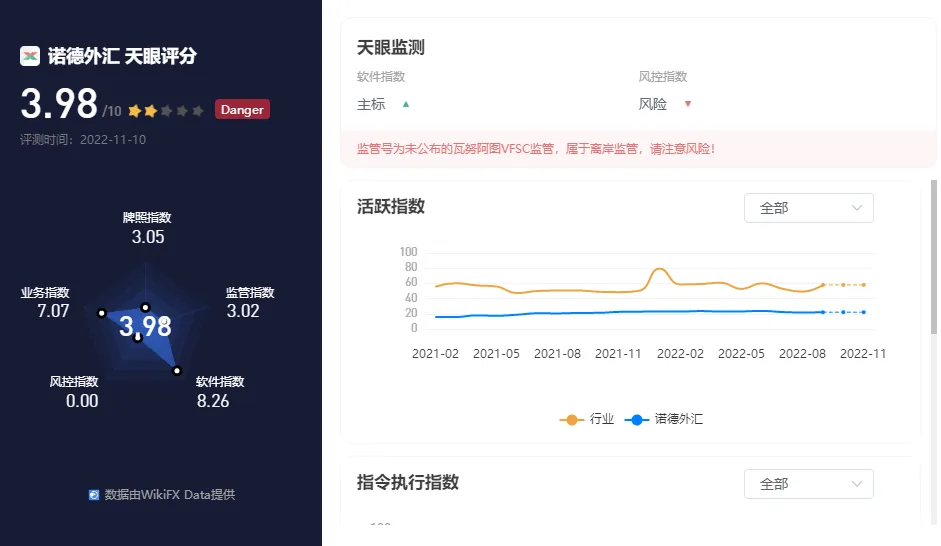The width and height of the screenshot is (941, 546).
Task: Click the 2022-11 axis label
Action: click(x=863, y=354)
